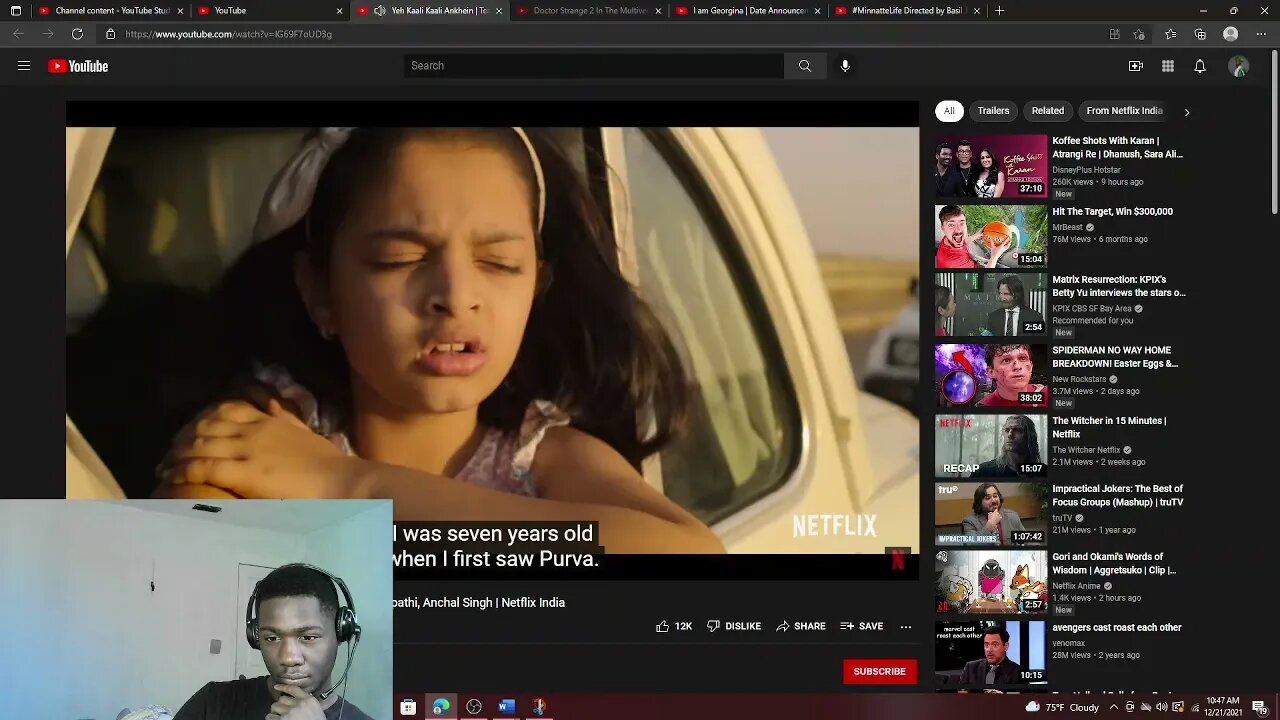Mute the Yeh Kaali Kaali Ankhein tab
This screenshot has width=1280, height=720.
(379, 11)
